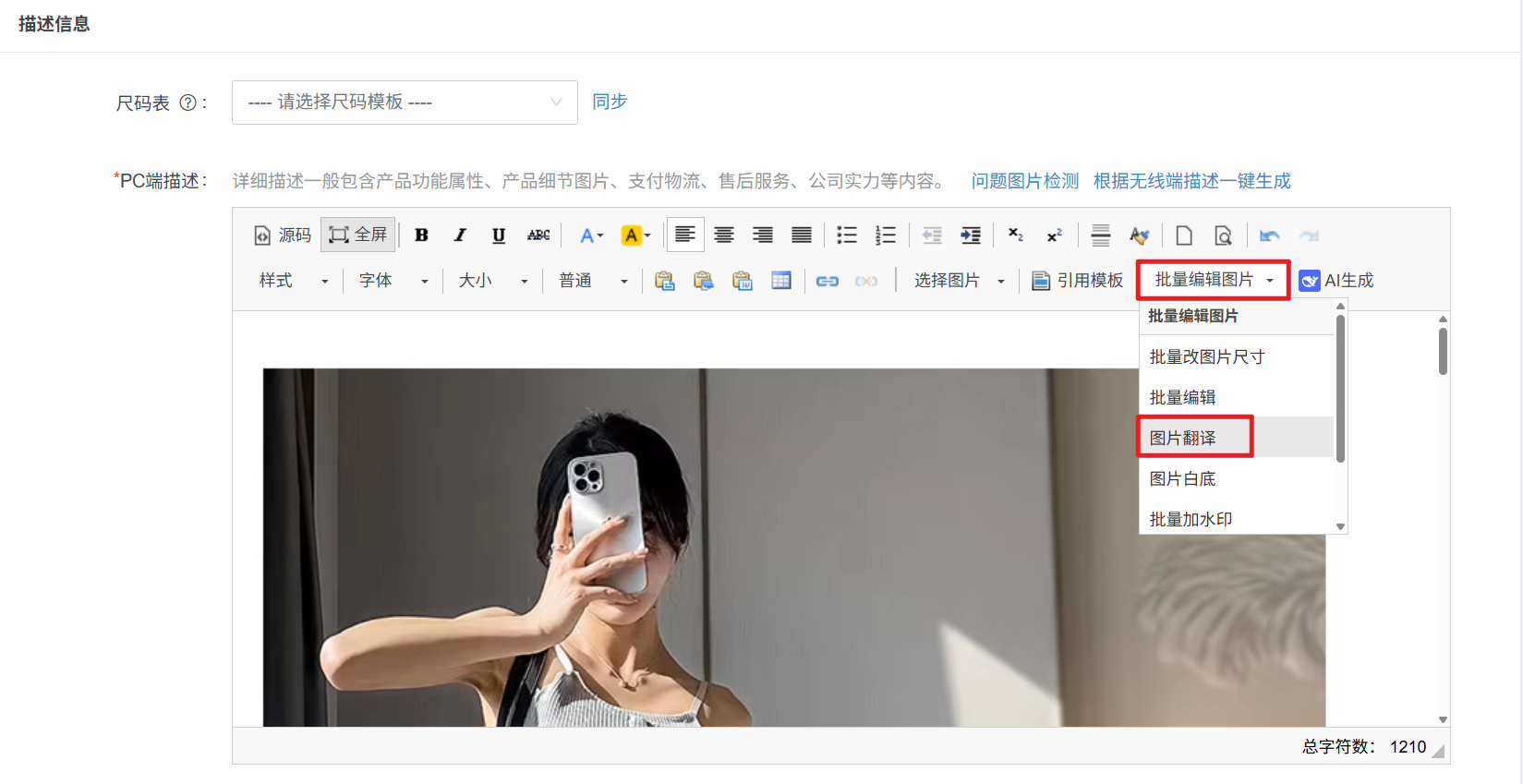Open the 选择图片 dropdown
The height and width of the screenshot is (784, 1523).
click(x=959, y=281)
